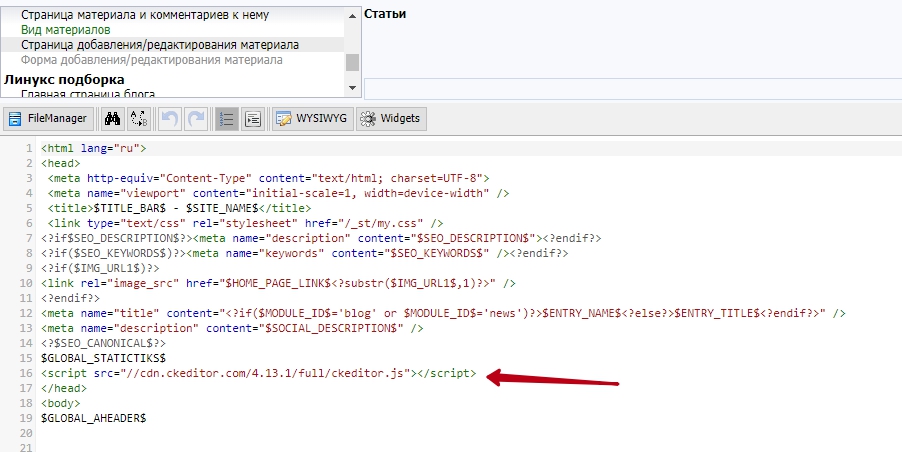Click code line 16 with ckeditor script
Screen dimensions: 902x452
[x=258, y=374]
